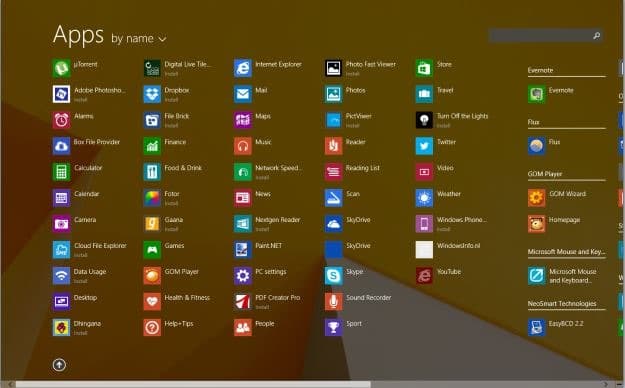Open the Desktop tile icon
Image resolution: width=625 pixels, height=388 pixels.
pyautogui.click(x=61, y=301)
